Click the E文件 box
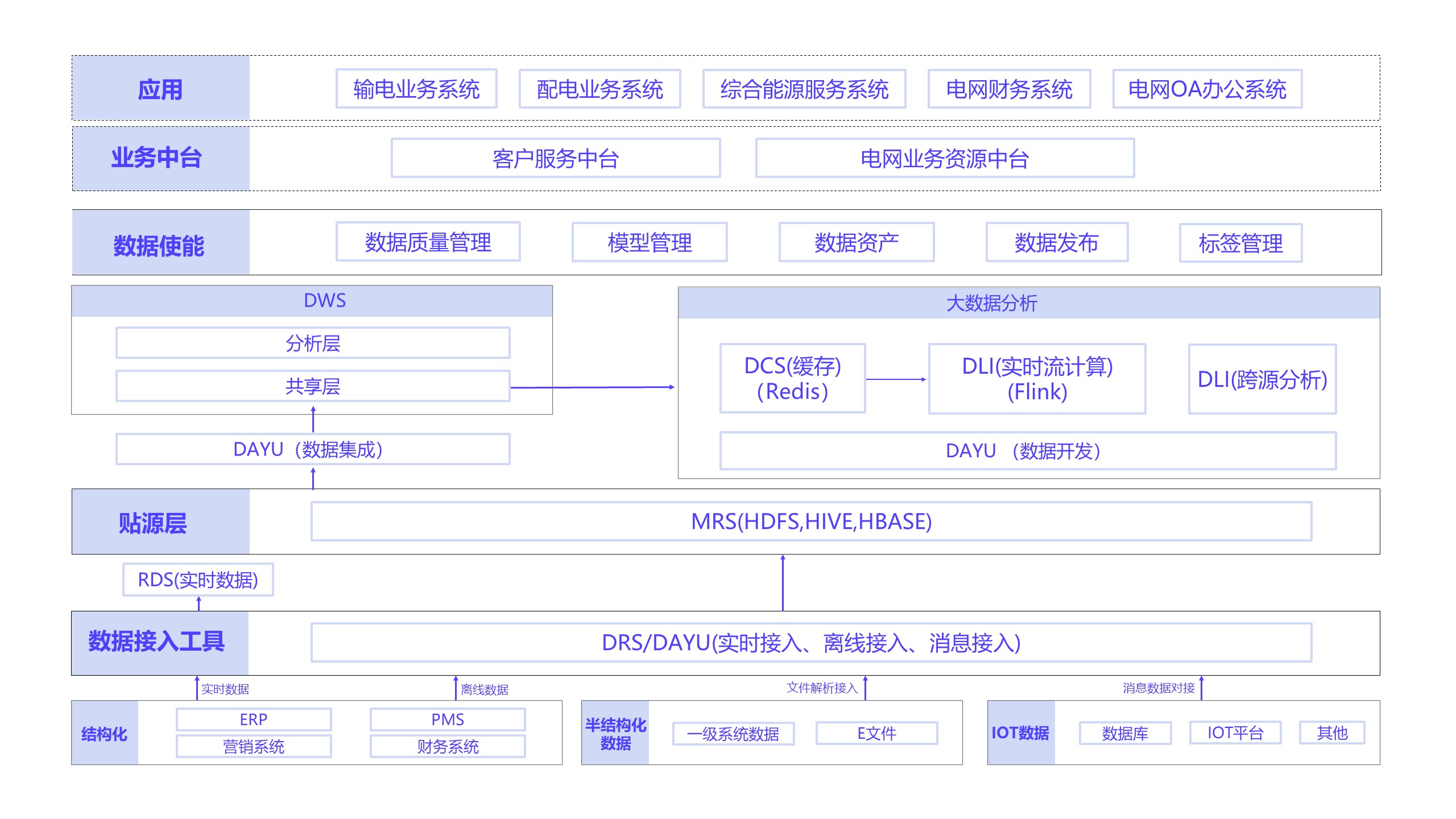 click(876, 733)
